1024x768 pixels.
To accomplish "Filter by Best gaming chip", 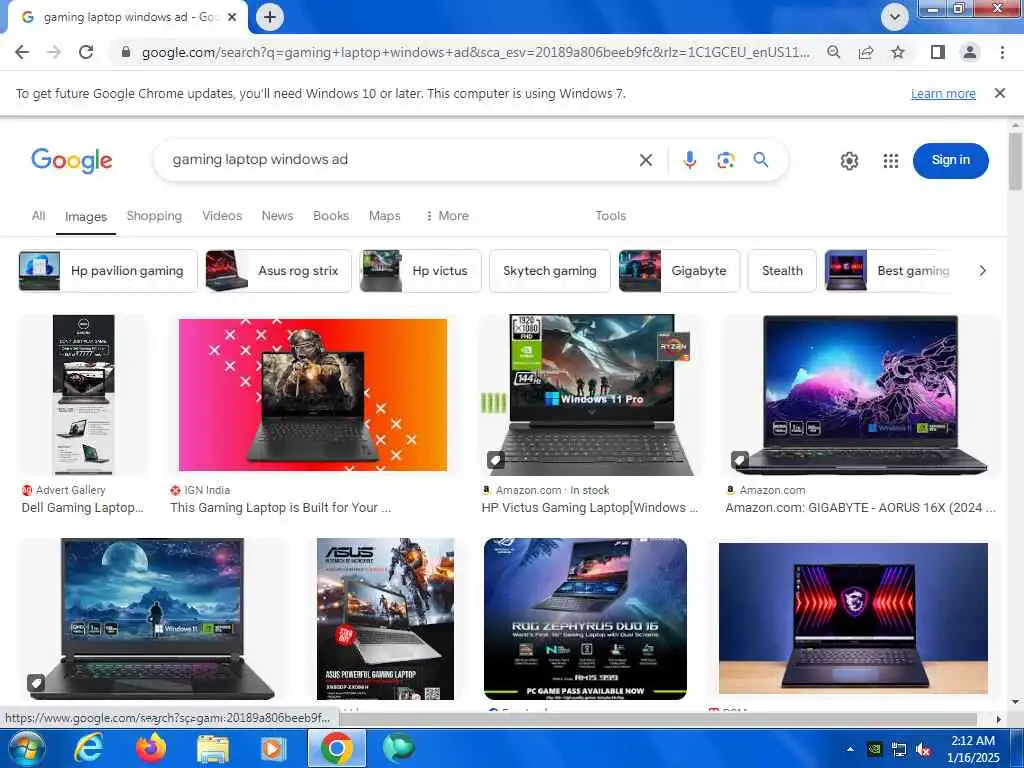I will click(x=891, y=271).
